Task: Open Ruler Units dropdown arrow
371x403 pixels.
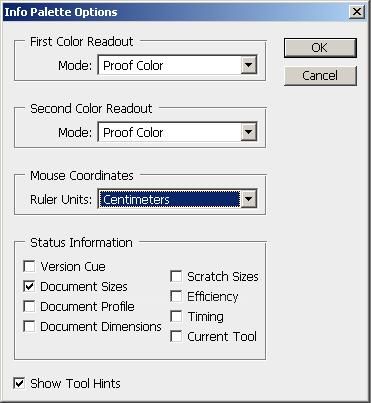Action: point(249,199)
